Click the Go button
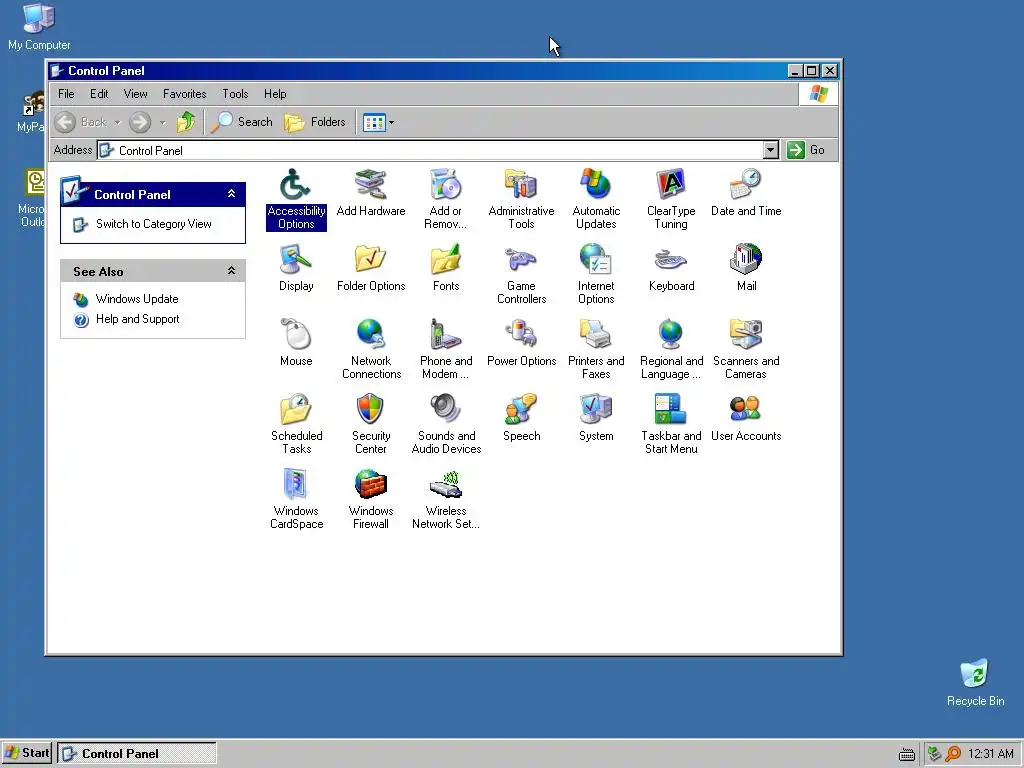 (x=807, y=150)
